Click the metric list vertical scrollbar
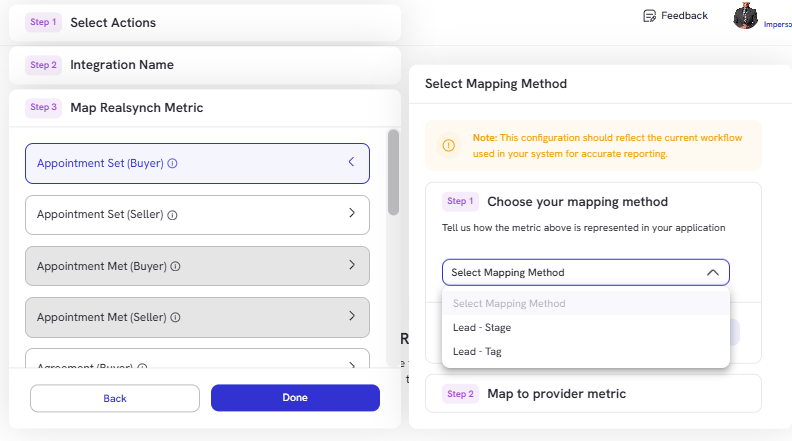792x441 pixels. (x=393, y=173)
